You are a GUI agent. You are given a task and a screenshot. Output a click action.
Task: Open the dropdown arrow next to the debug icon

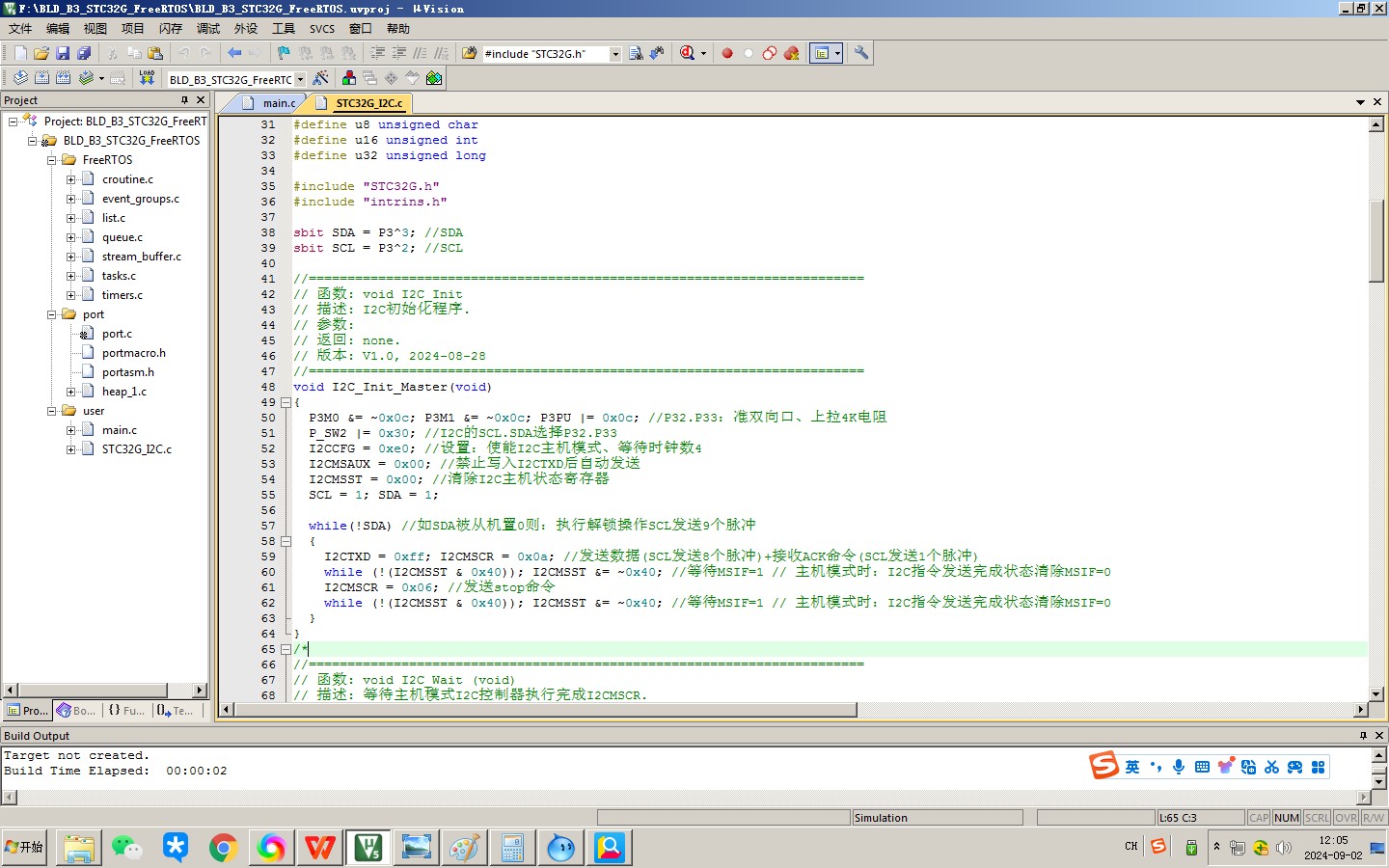click(x=703, y=54)
